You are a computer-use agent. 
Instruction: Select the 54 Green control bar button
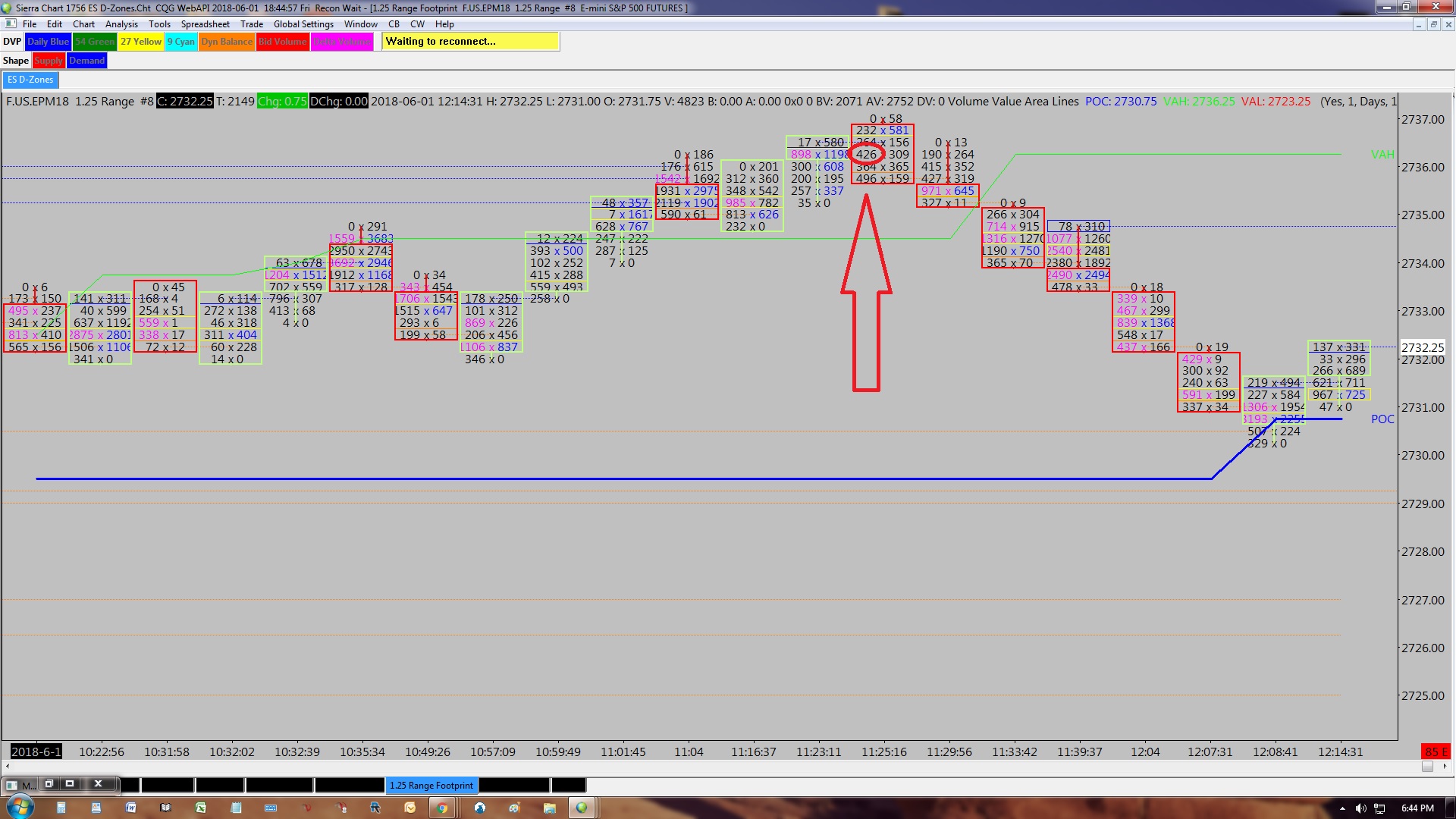[95, 42]
